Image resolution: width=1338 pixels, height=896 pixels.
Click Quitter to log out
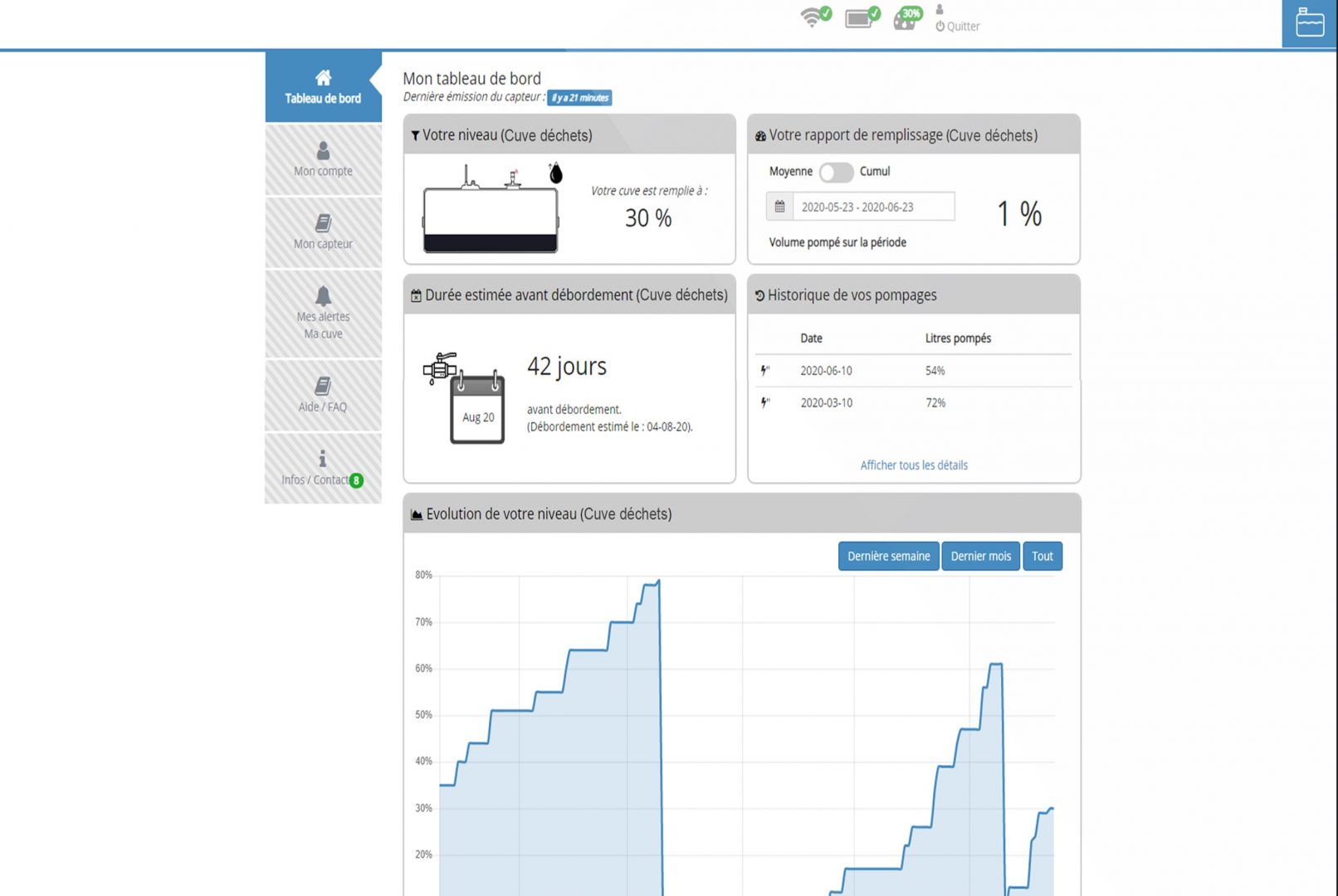[x=958, y=27]
